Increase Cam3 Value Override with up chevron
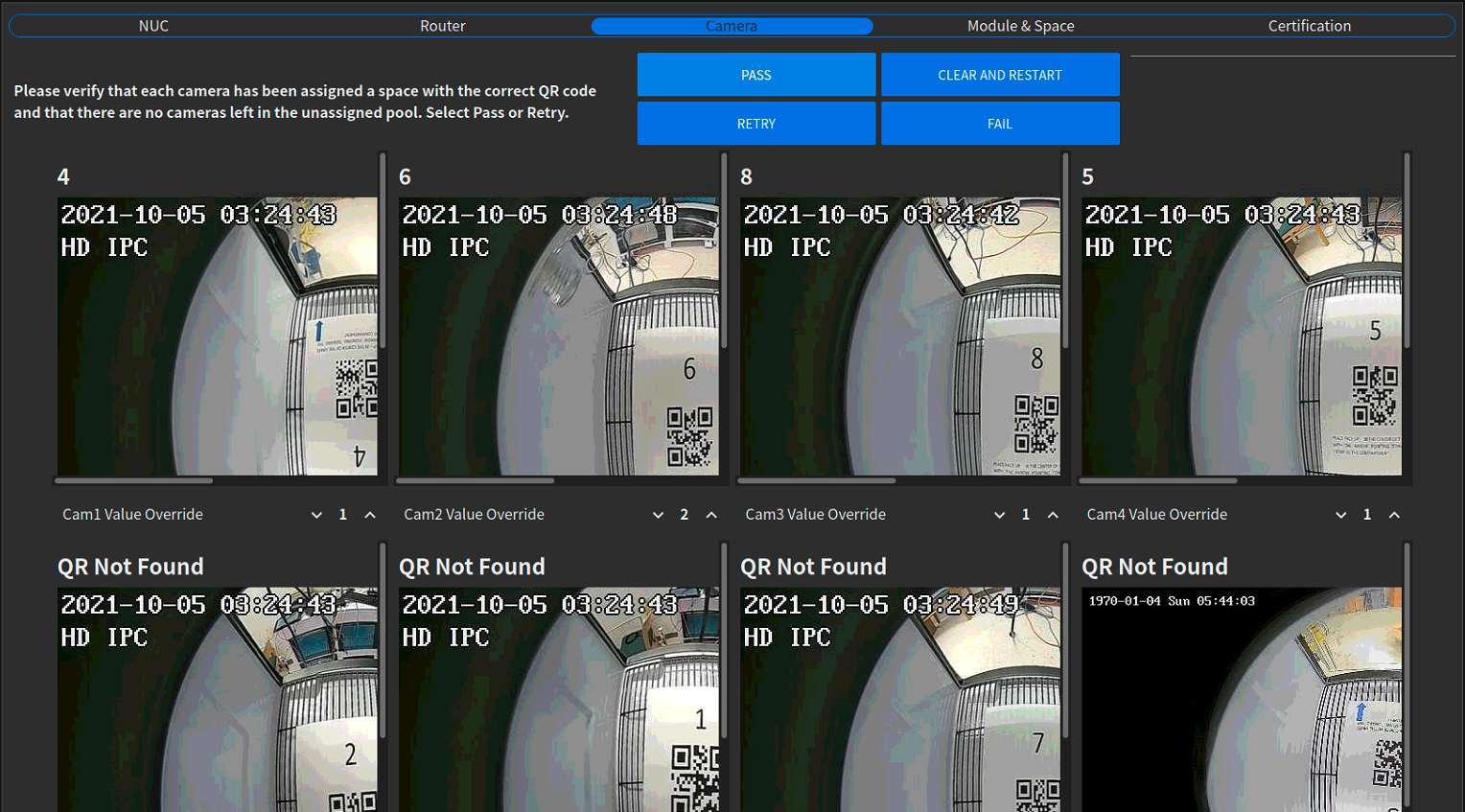 pyautogui.click(x=1053, y=515)
